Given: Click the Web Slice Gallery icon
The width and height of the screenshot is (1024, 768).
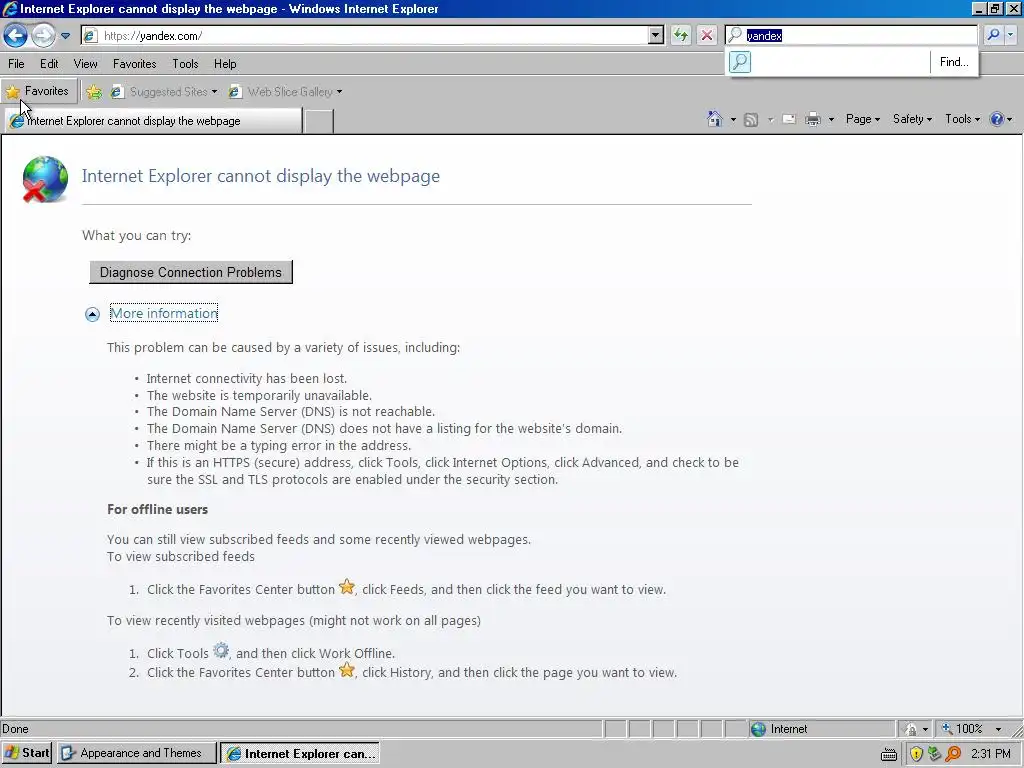Looking at the screenshot, I should click(x=235, y=92).
